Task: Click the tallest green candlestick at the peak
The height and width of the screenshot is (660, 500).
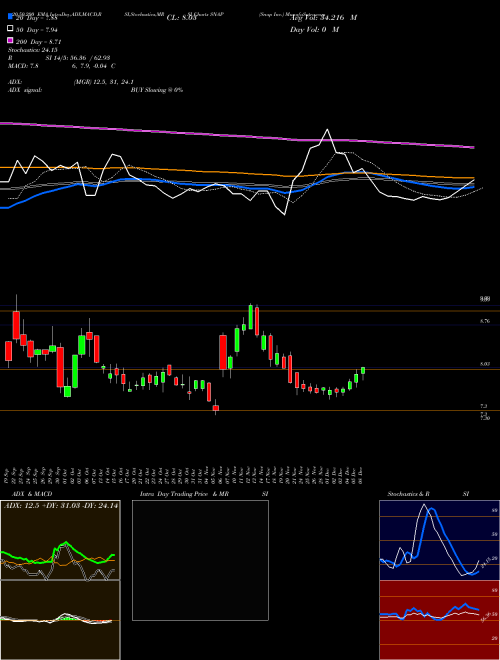Action: point(251,317)
